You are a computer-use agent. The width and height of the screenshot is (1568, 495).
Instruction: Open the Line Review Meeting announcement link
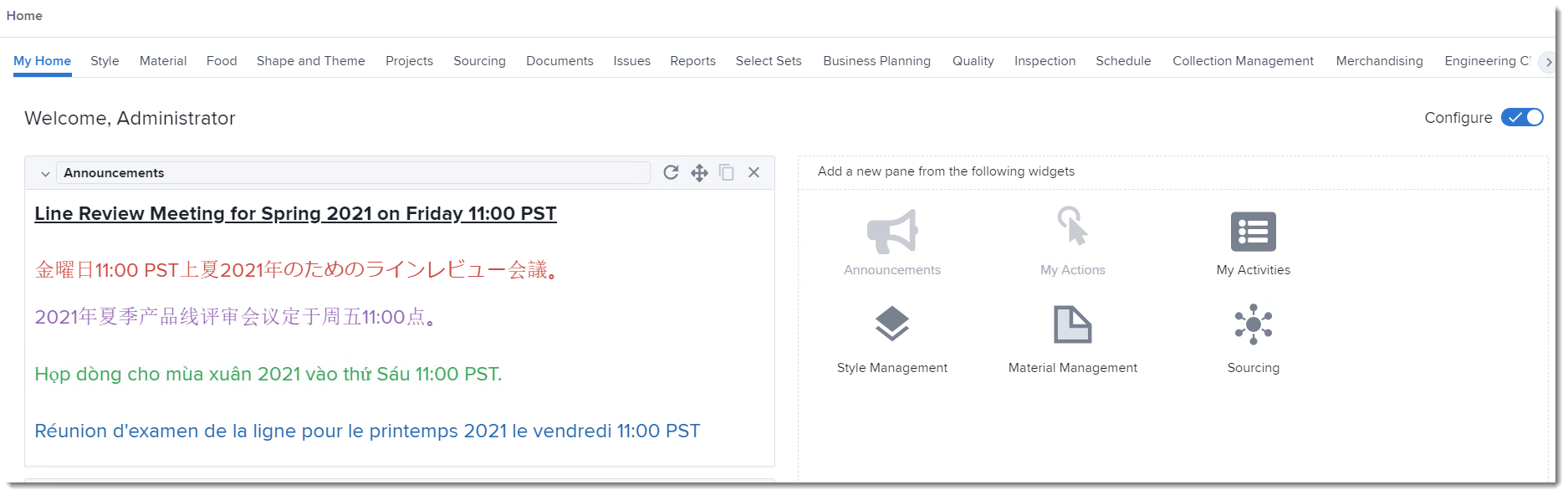coord(295,214)
